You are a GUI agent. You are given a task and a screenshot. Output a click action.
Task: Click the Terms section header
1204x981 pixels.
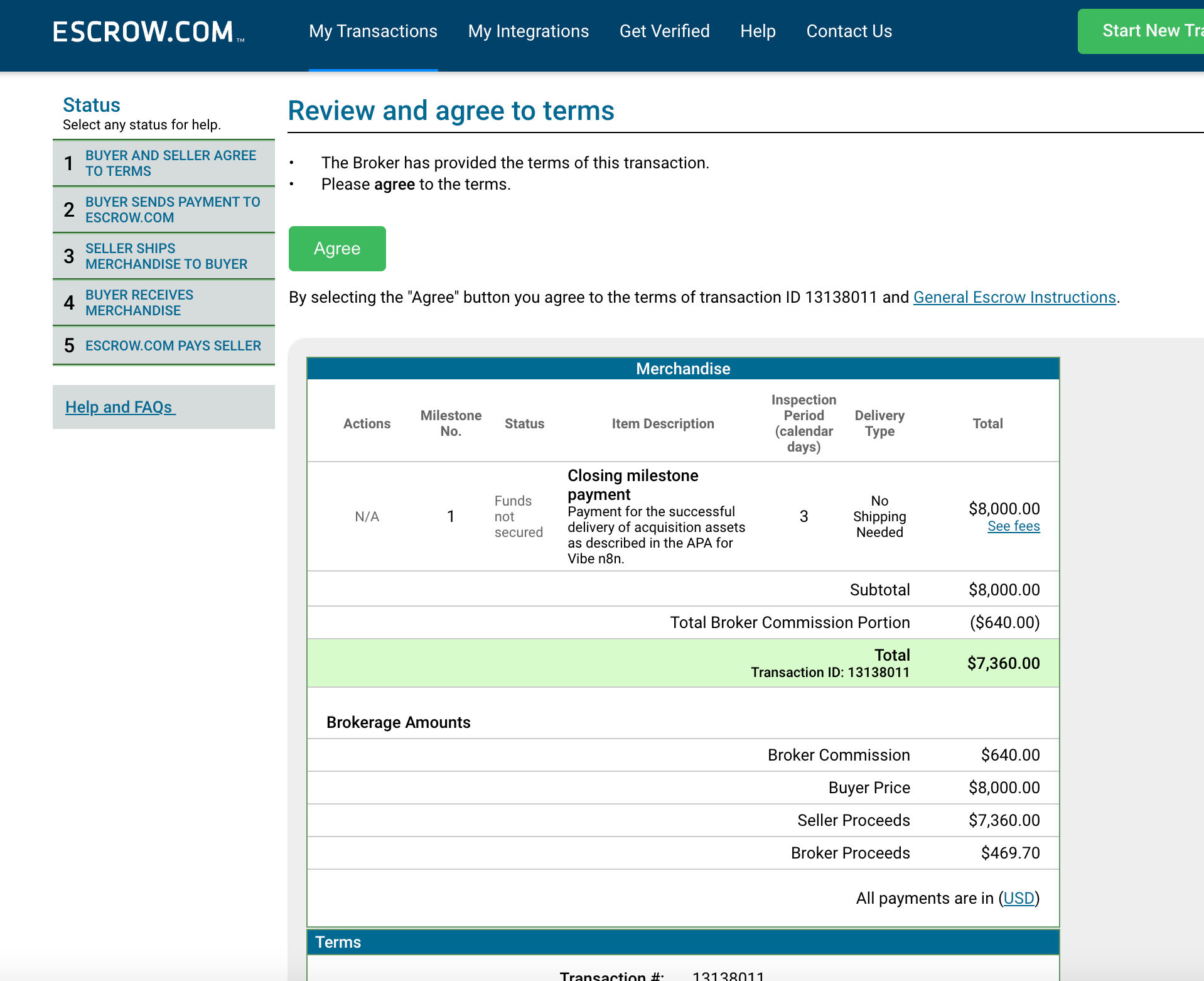click(683, 942)
